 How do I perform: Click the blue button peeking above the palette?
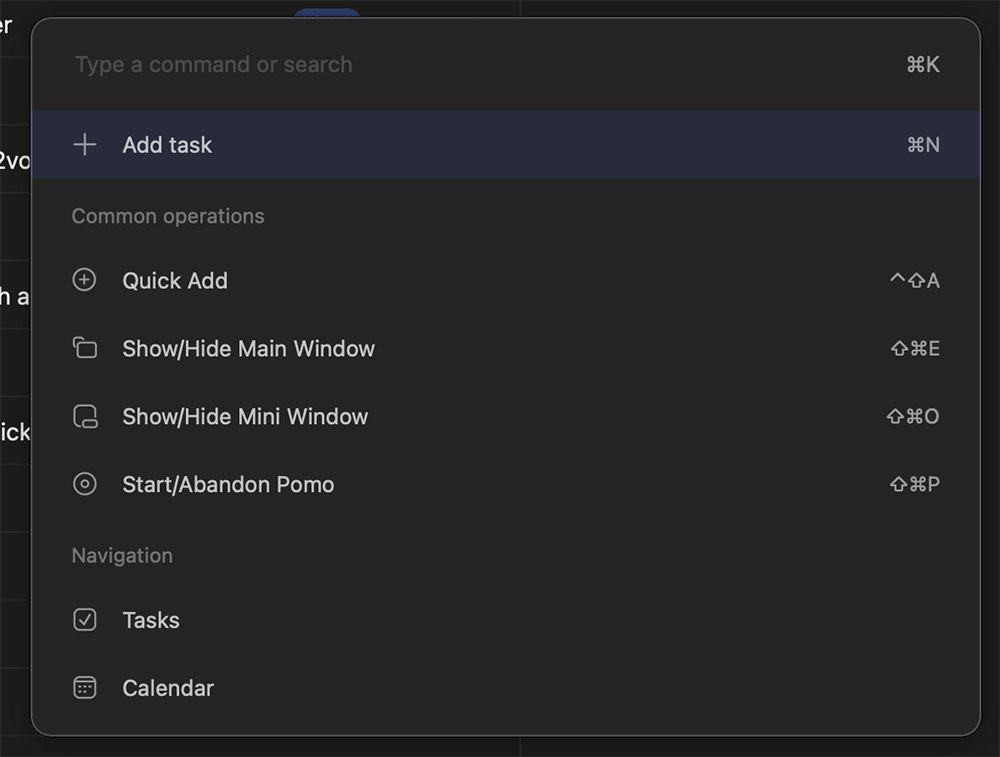point(326,10)
